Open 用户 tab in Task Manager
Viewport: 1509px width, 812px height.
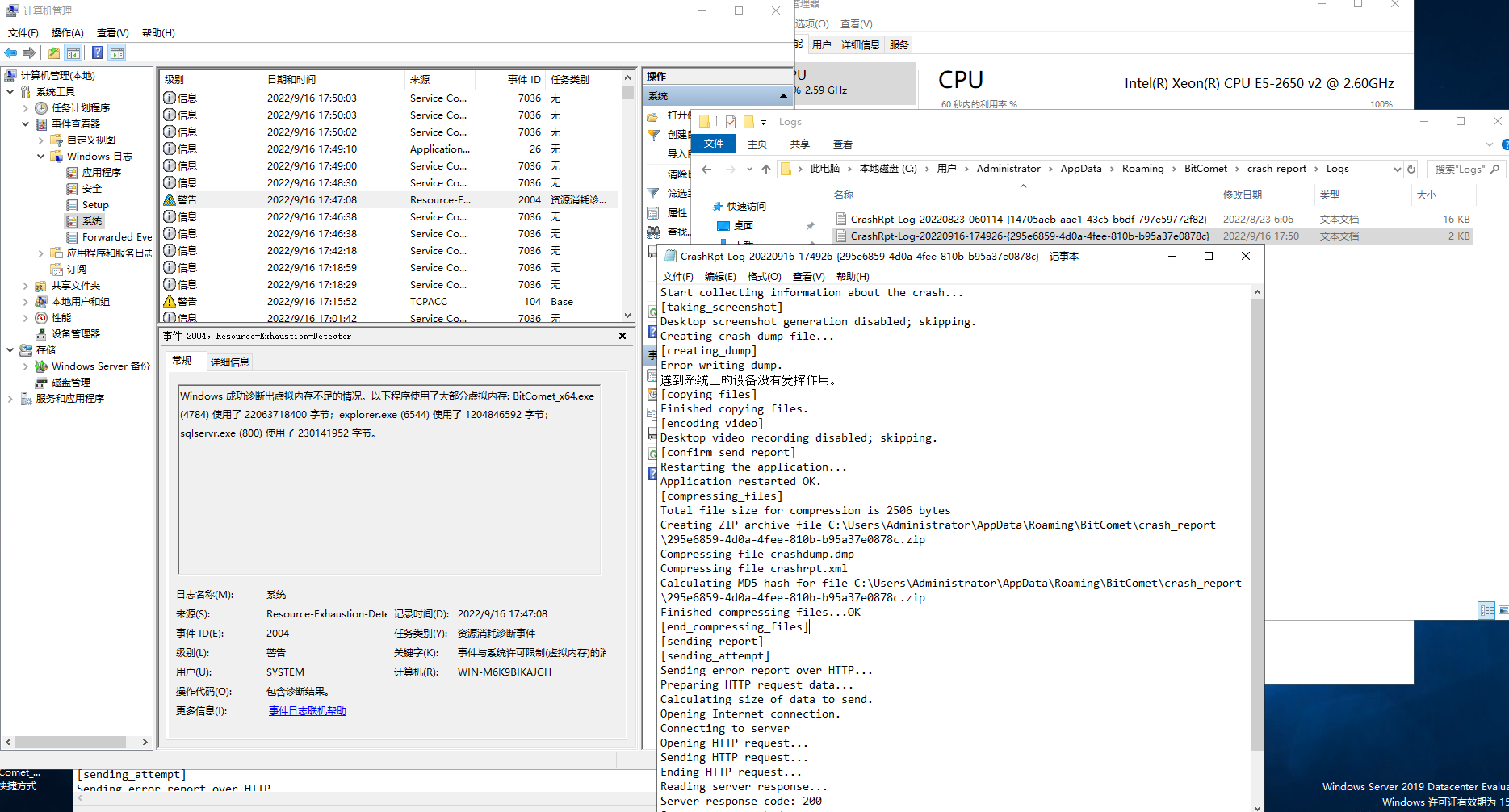[x=821, y=44]
